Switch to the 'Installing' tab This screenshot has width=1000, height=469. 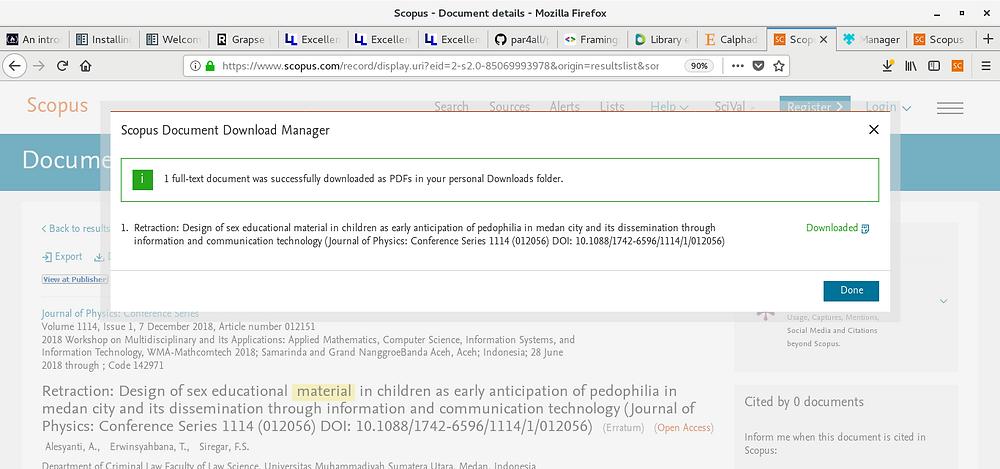(104, 40)
